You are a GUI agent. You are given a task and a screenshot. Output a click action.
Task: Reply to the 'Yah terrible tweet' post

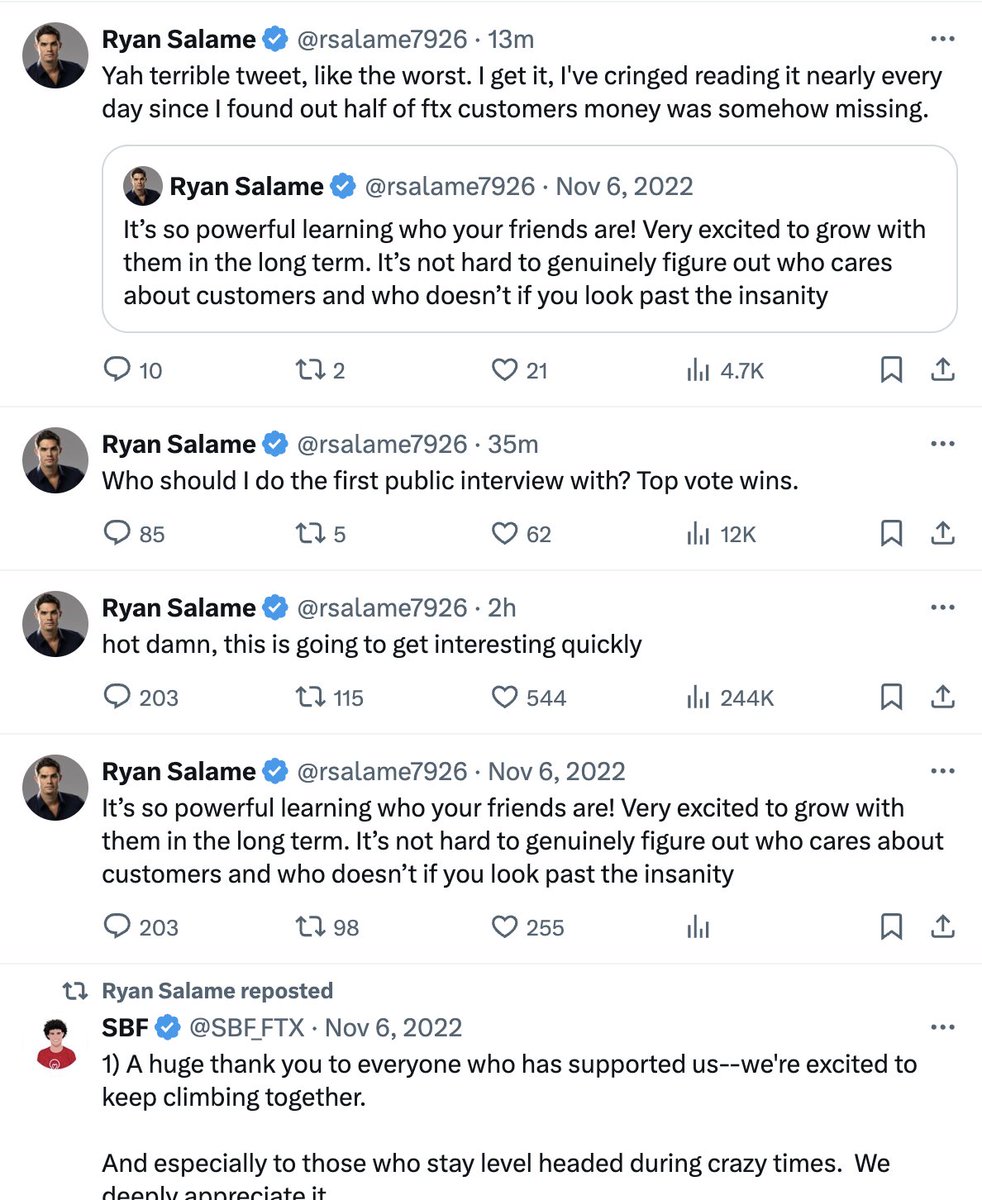coord(118,371)
